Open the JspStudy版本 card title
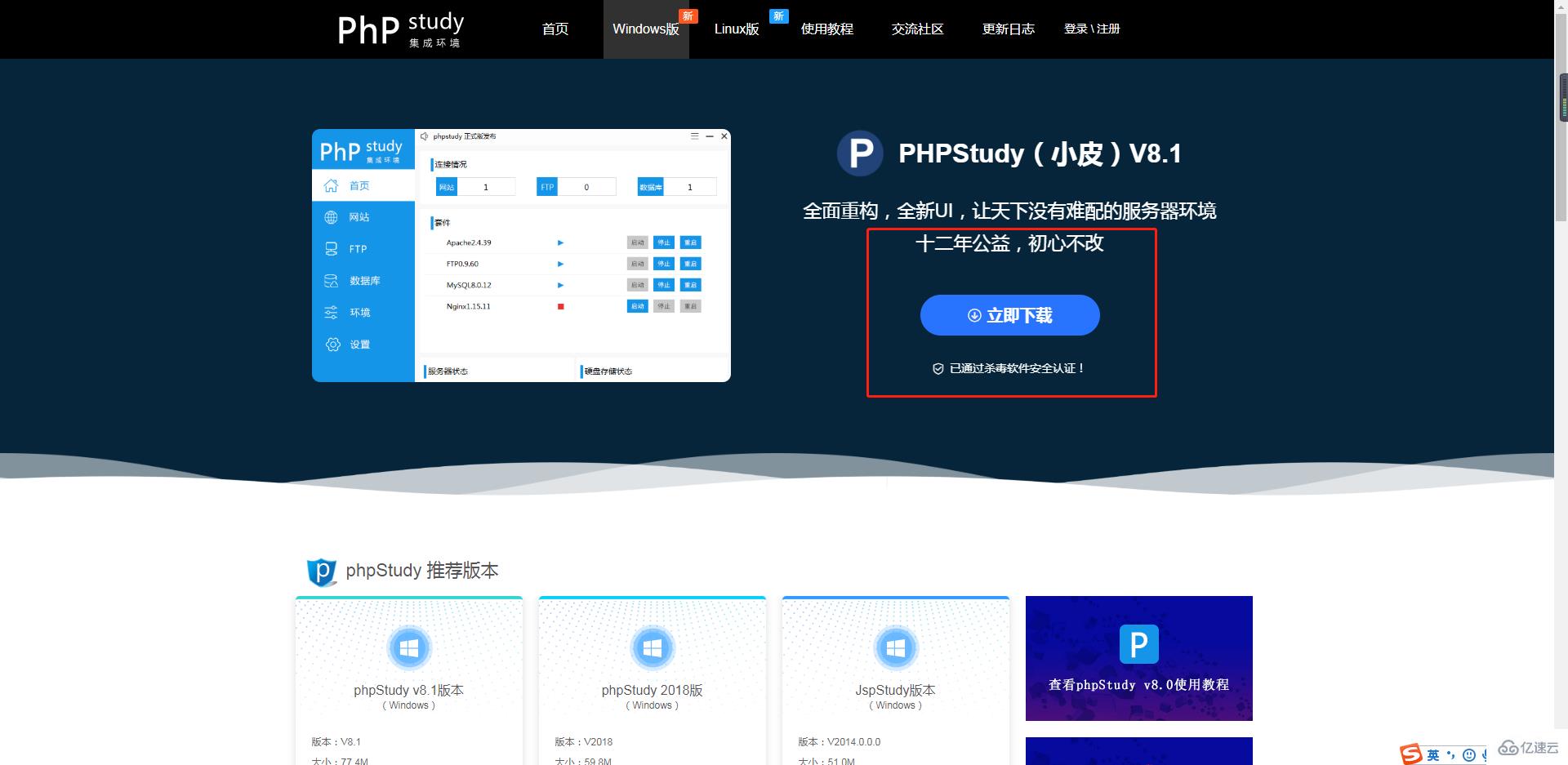 coord(896,690)
